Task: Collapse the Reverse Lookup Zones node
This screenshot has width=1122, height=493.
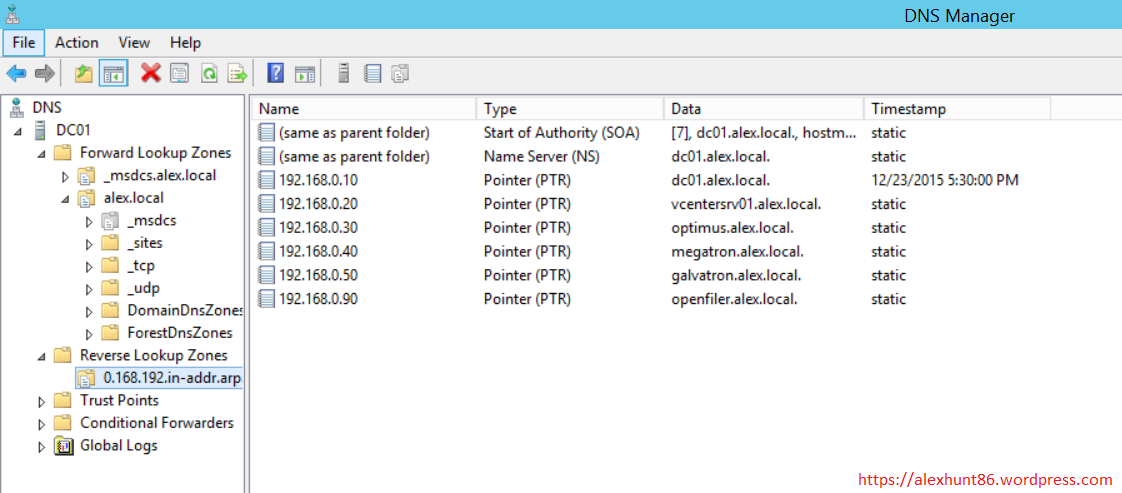Action: (42, 356)
